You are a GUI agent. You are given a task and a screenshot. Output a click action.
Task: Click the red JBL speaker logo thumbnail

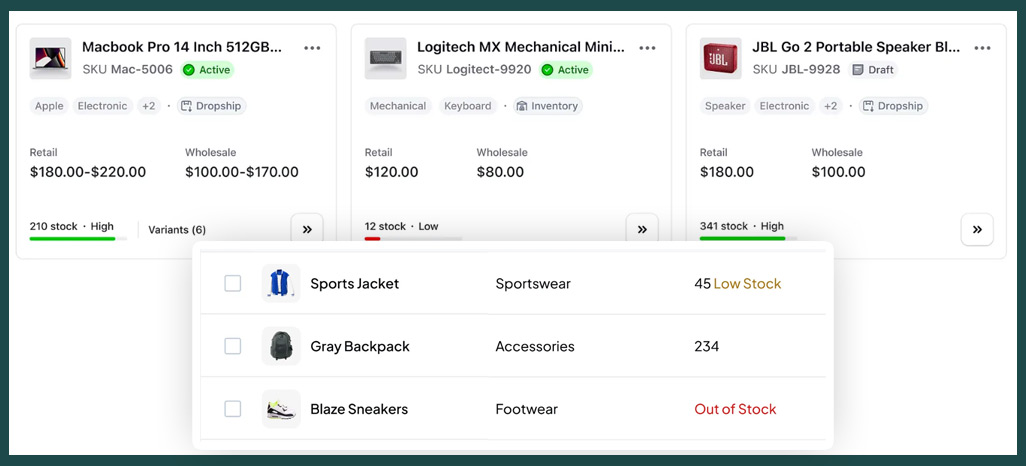[720, 58]
